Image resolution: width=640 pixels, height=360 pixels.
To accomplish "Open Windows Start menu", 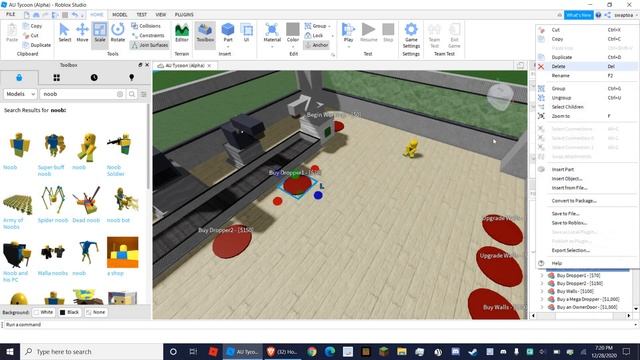I will click(x=10, y=351).
